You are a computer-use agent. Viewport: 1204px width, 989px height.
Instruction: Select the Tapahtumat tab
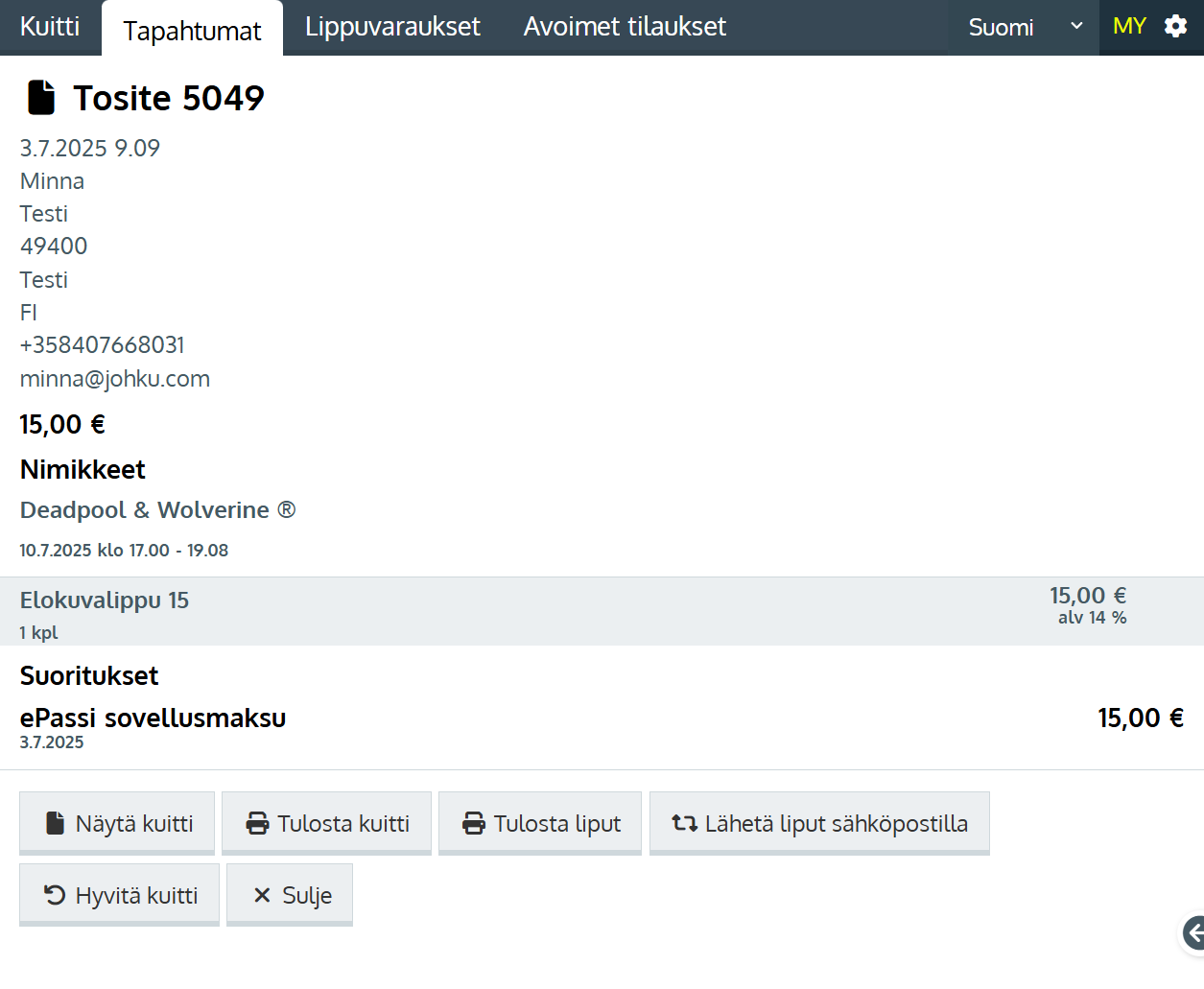(x=192, y=31)
